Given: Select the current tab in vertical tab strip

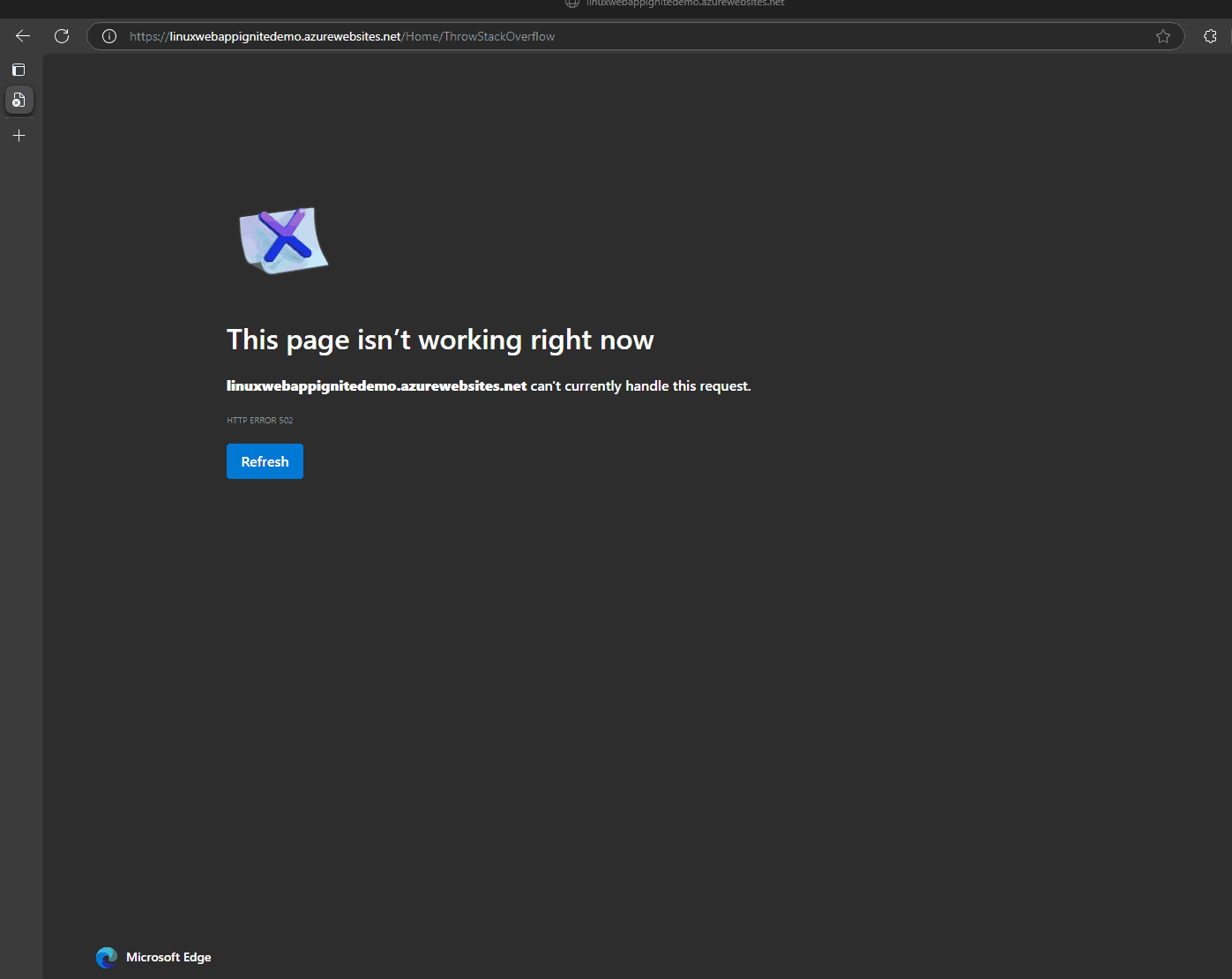Looking at the screenshot, I should (x=19, y=101).
